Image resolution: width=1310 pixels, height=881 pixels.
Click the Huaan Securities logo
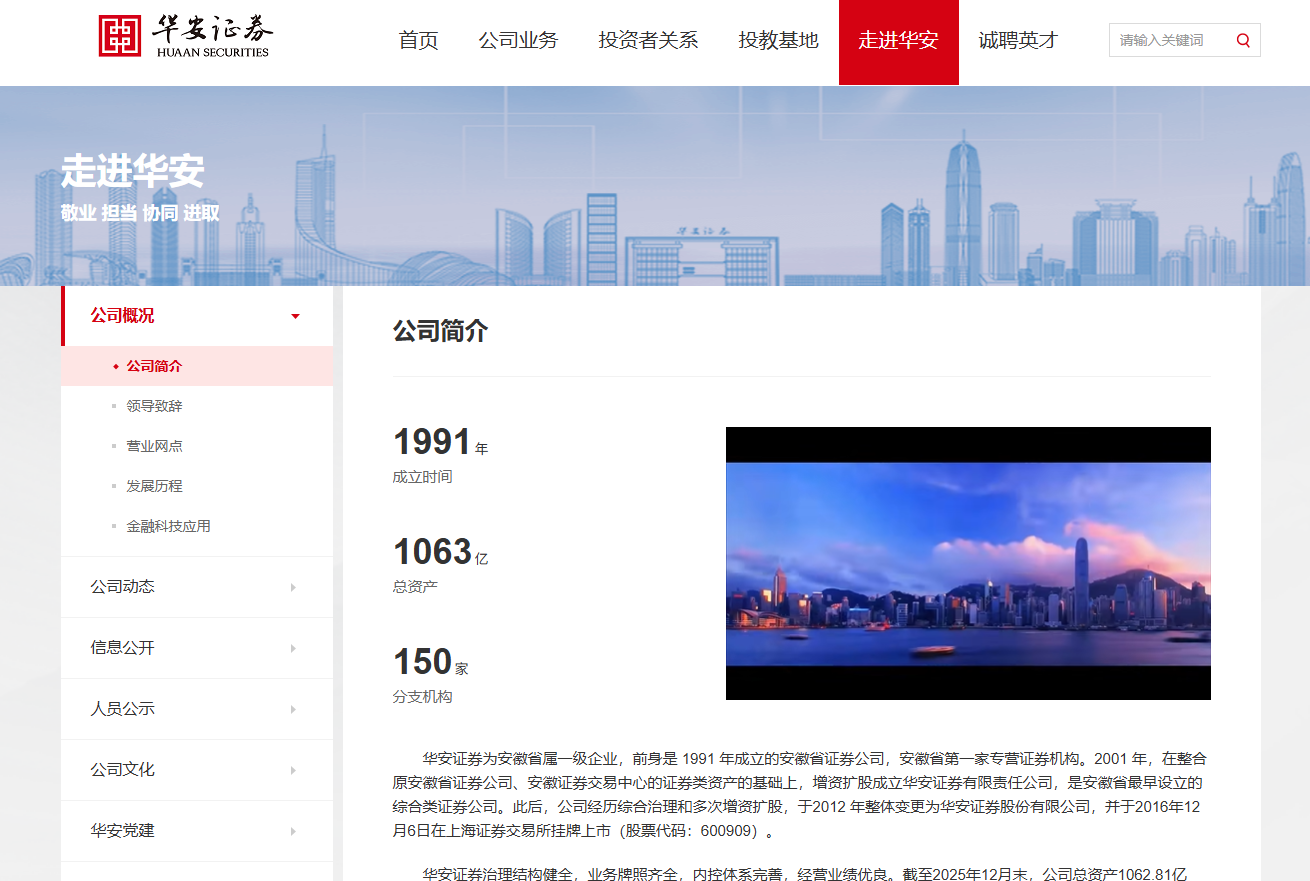pyautogui.click(x=183, y=34)
